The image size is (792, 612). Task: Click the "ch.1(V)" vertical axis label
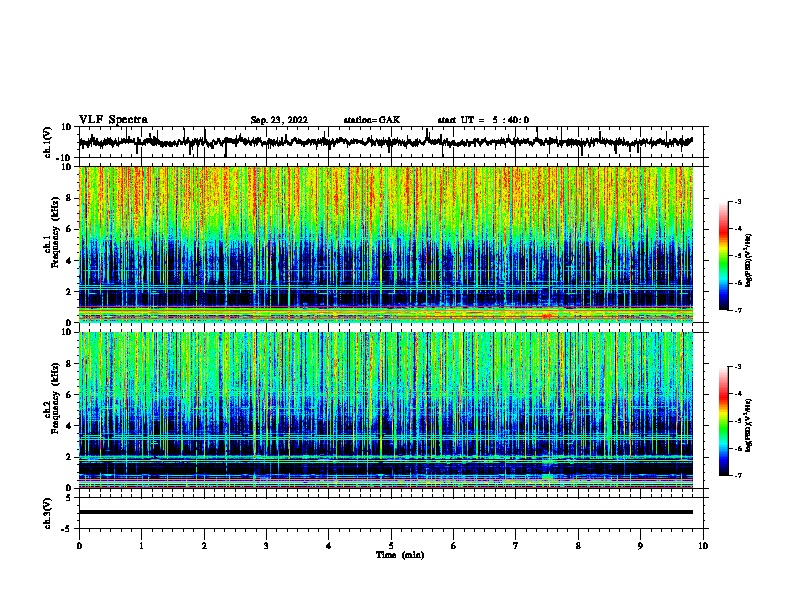point(48,142)
